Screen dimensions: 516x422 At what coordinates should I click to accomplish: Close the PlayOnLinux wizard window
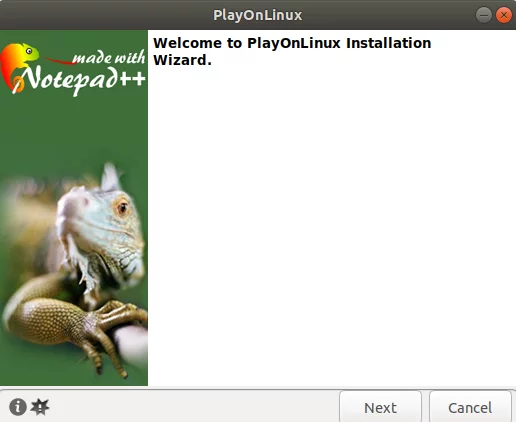click(504, 15)
